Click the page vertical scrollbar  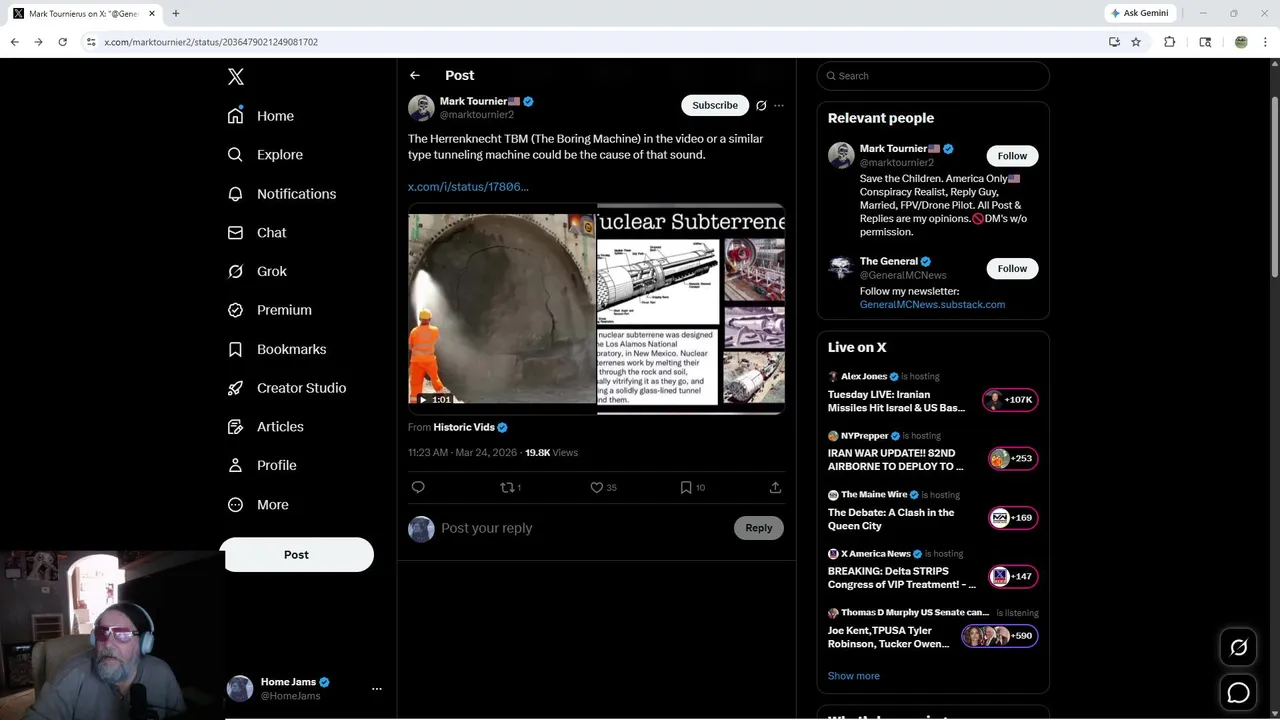[x=1274, y=187]
